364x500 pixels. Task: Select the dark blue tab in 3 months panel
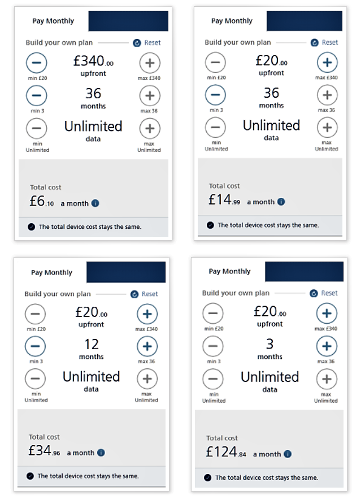tap(304, 271)
